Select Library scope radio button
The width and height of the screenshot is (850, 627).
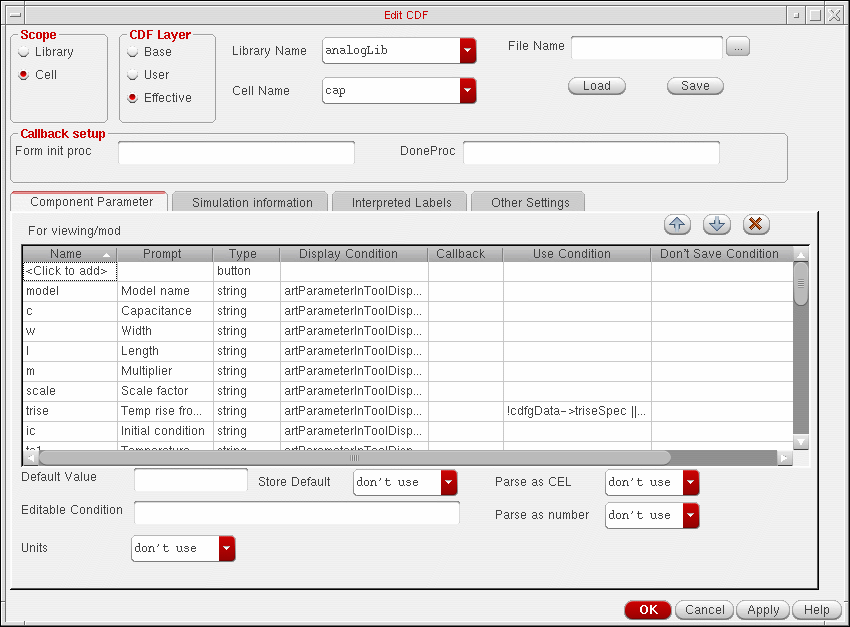click(24, 52)
